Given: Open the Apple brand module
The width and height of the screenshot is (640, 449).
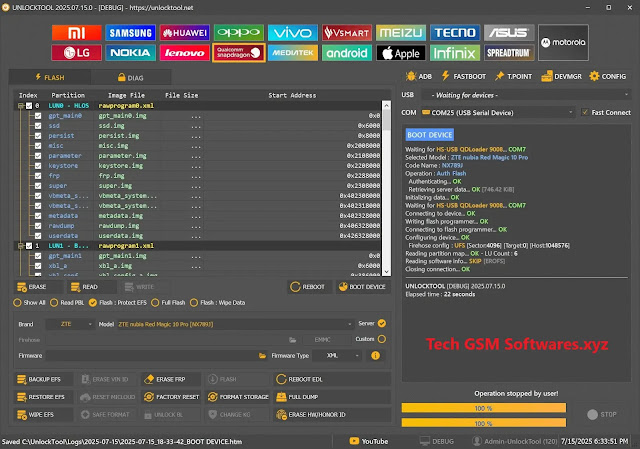Looking at the screenshot, I should 401,53.
